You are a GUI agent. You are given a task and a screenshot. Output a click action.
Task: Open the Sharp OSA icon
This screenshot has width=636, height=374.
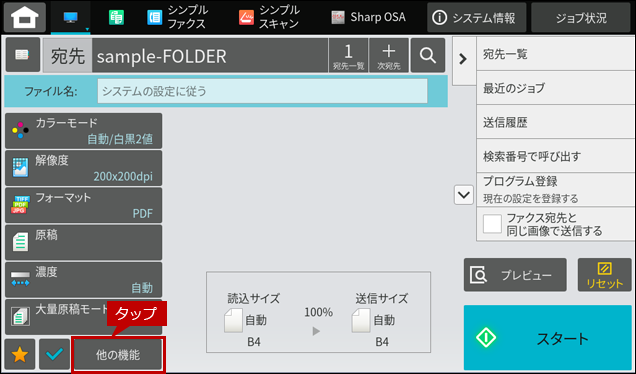pos(337,17)
